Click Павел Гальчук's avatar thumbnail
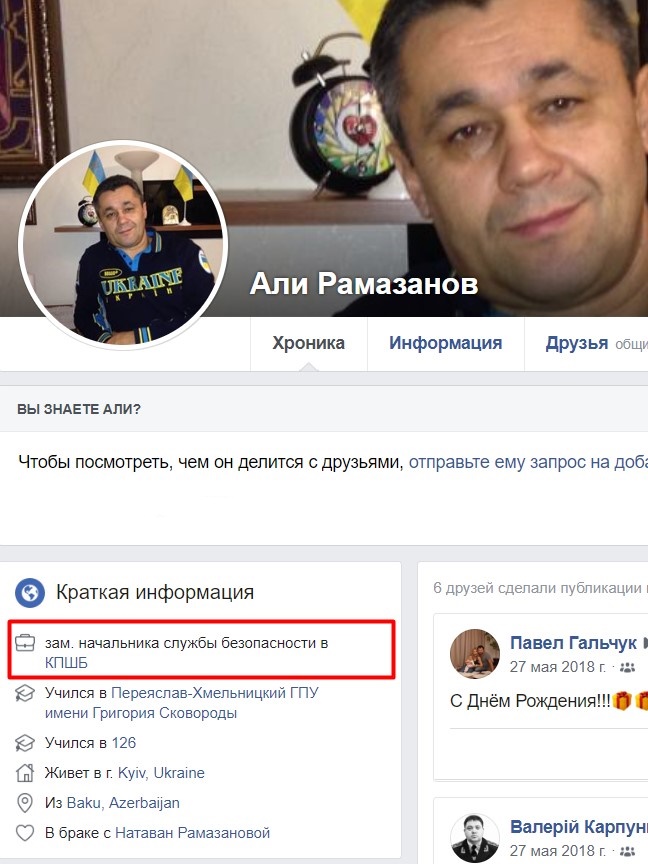648x864 pixels. tap(474, 654)
